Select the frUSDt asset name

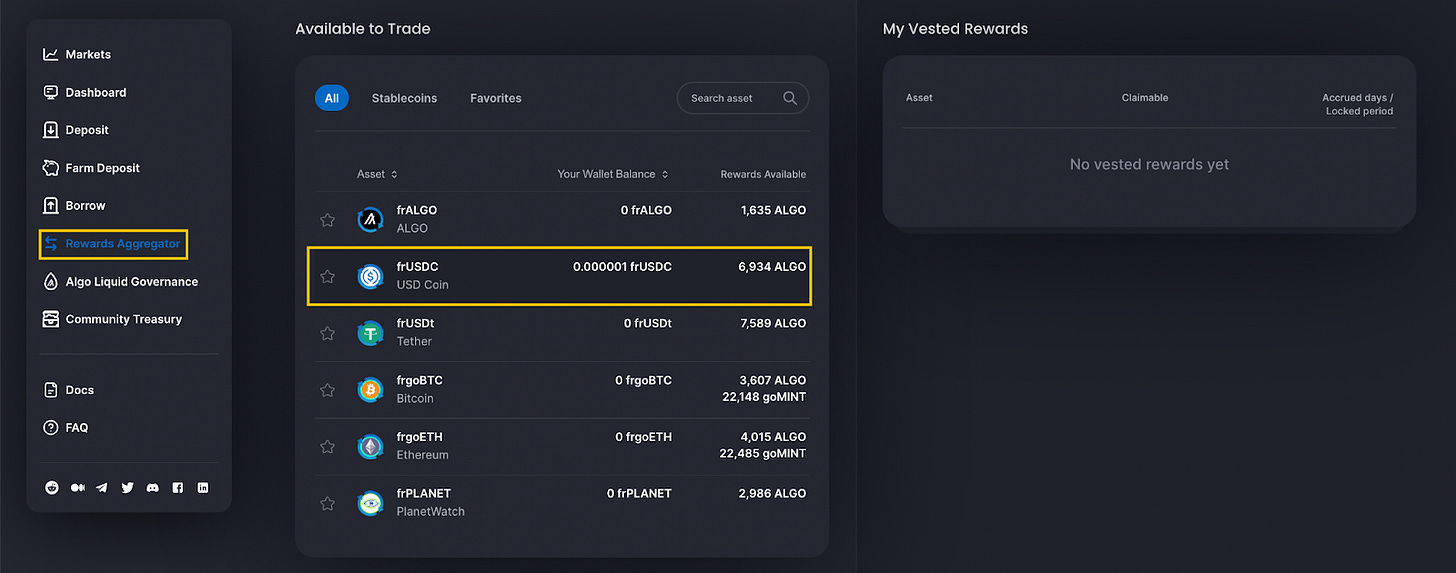[x=415, y=323]
